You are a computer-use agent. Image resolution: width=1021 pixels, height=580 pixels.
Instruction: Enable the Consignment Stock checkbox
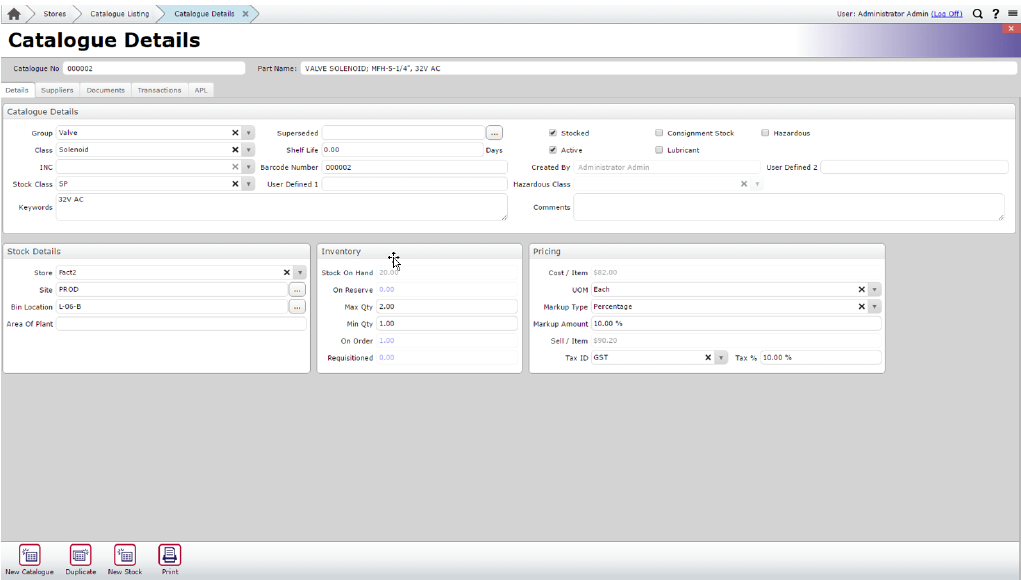tap(659, 132)
